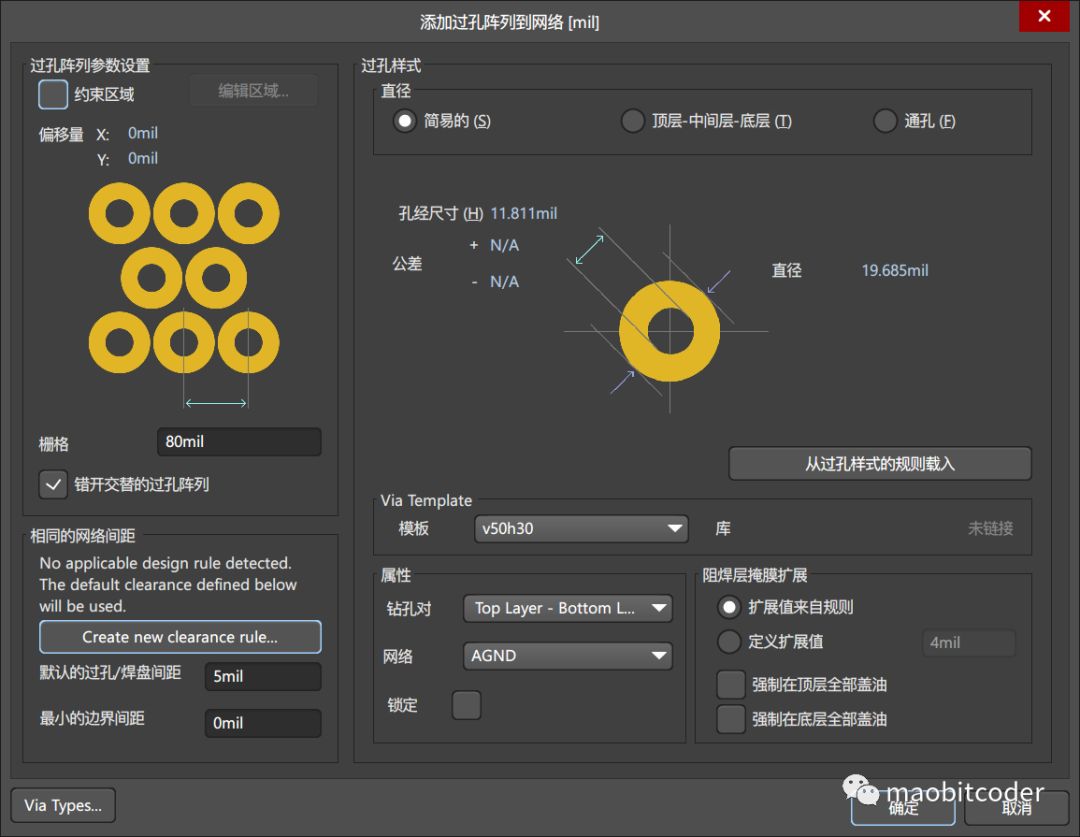
Task: Open the AGND network dropdown
Action: pos(568,656)
